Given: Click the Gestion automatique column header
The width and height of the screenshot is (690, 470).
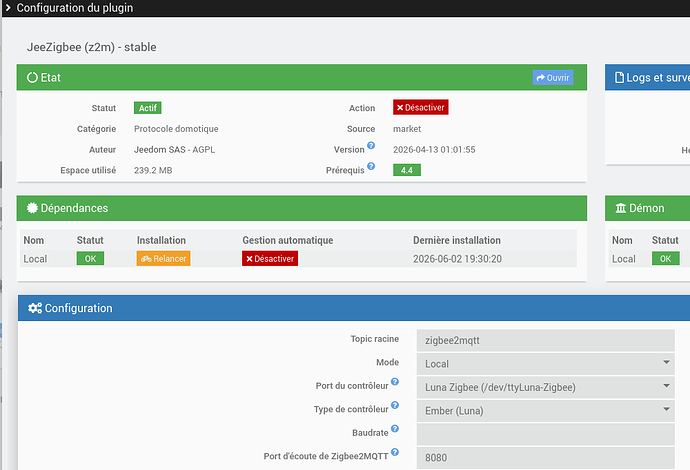Looking at the screenshot, I should coord(287,240).
